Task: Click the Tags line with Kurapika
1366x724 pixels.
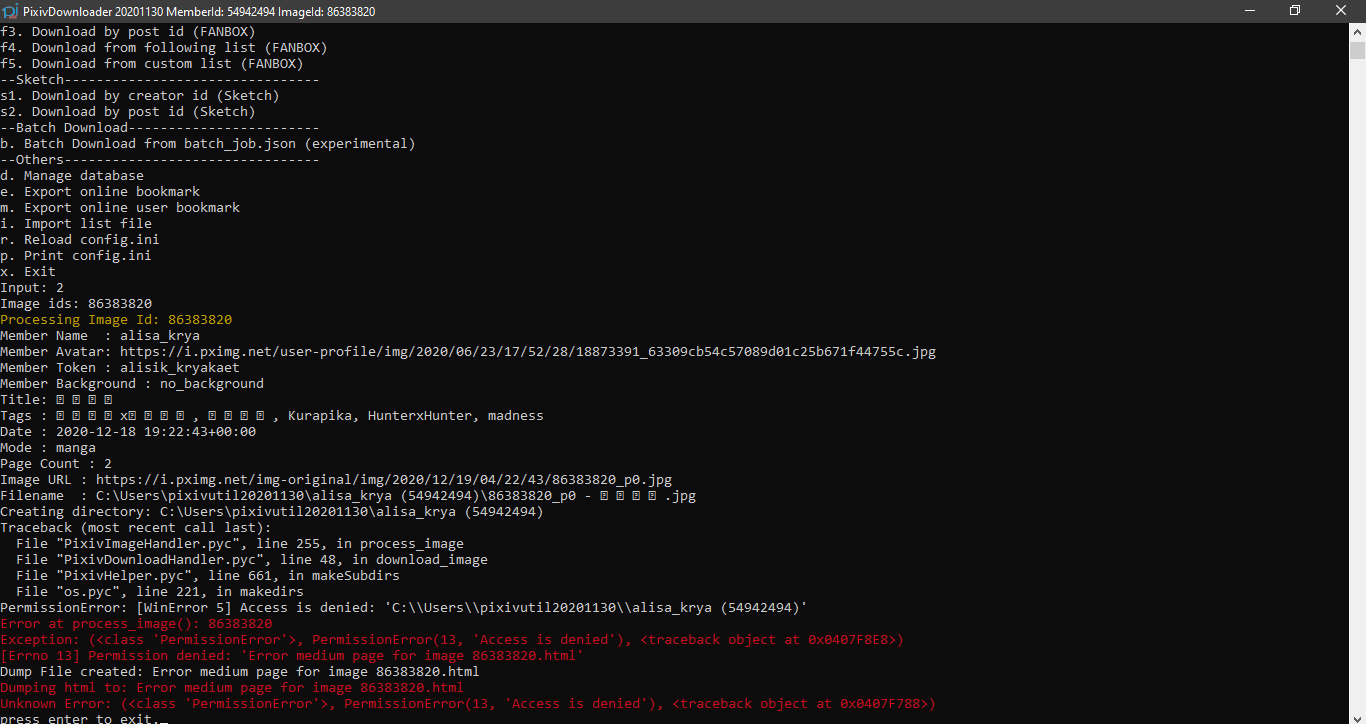Action: (272, 416)
